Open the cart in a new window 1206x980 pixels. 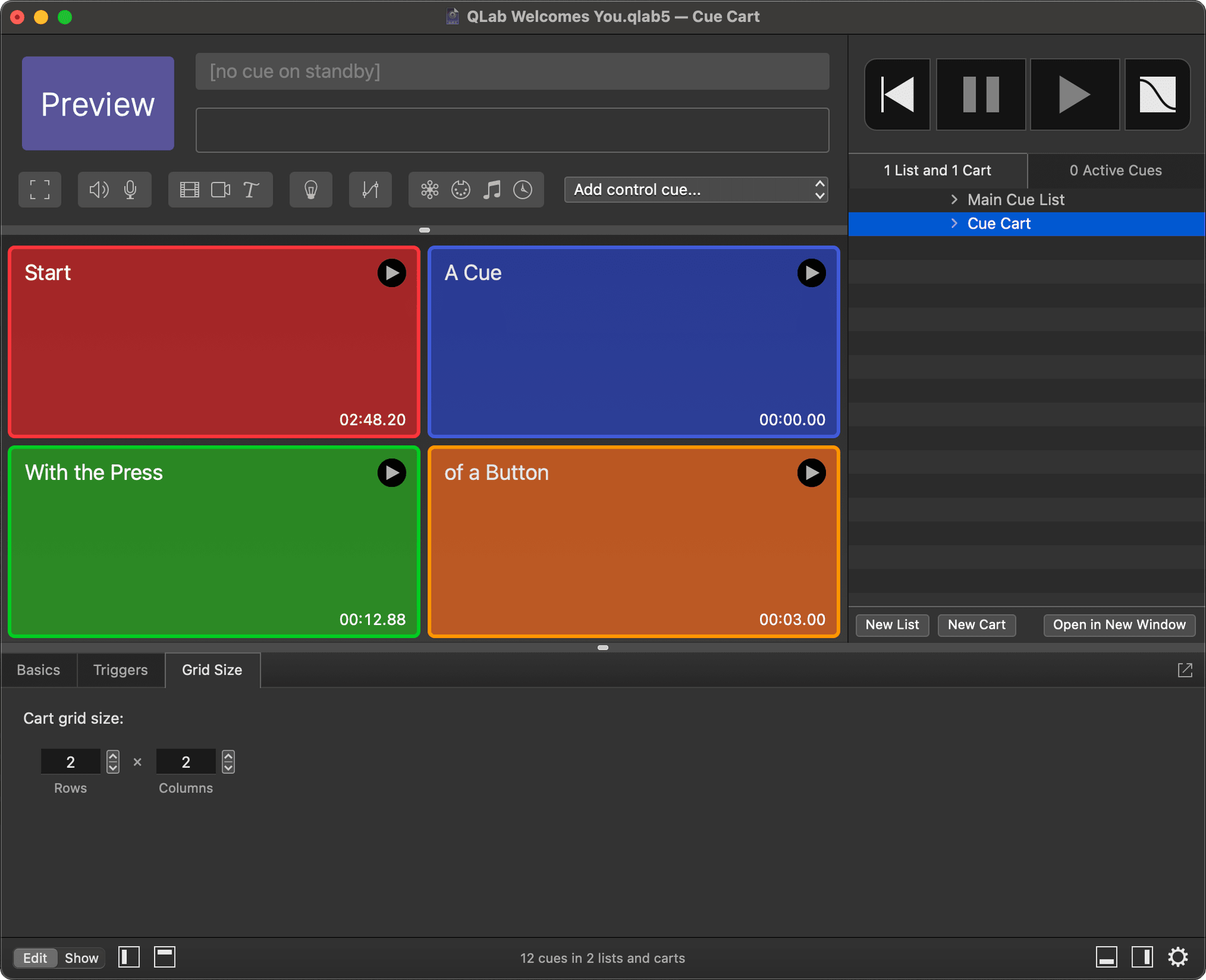[x=1119, y=624]
